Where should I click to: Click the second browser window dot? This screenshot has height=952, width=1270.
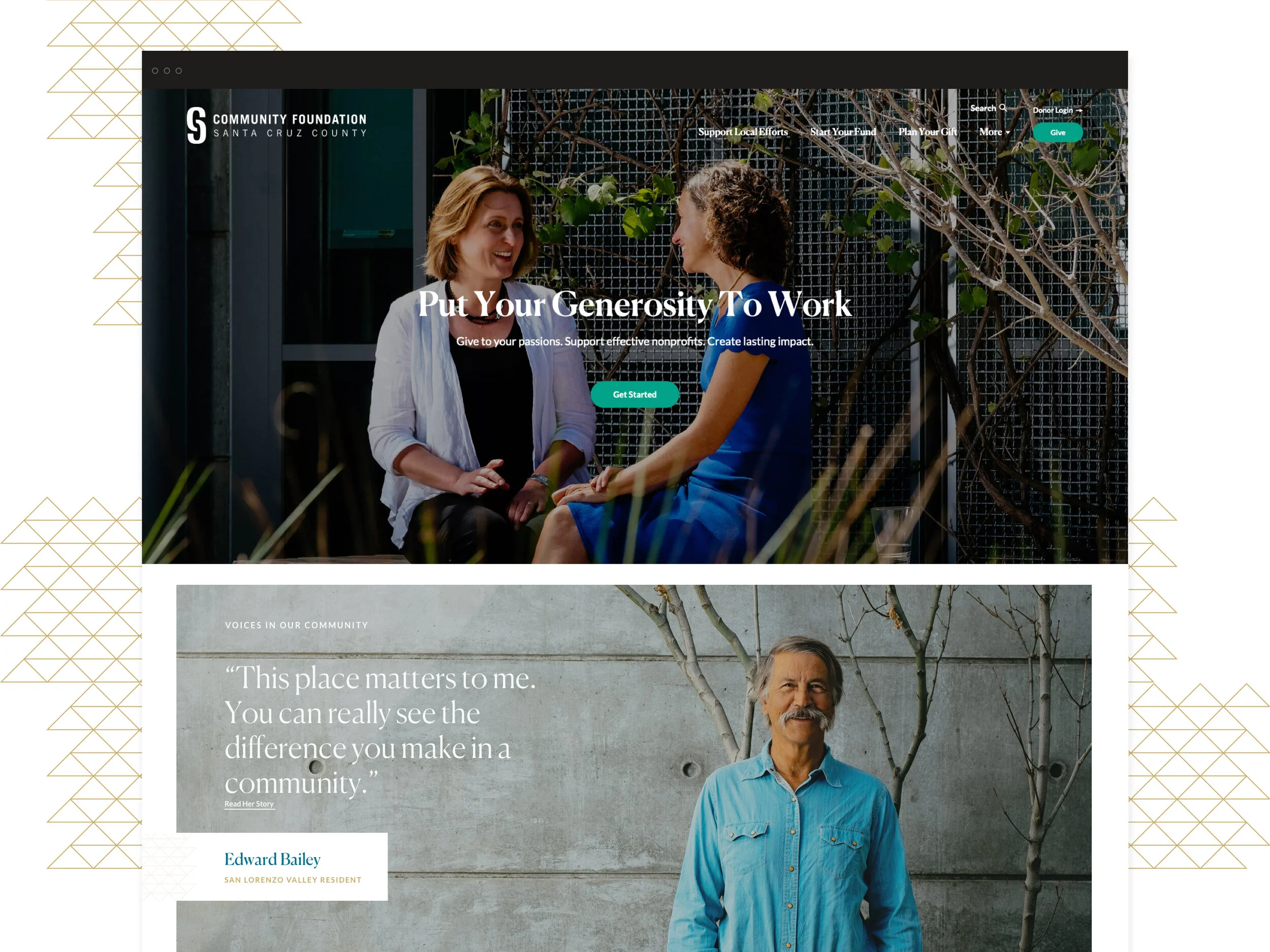point(167,71)
